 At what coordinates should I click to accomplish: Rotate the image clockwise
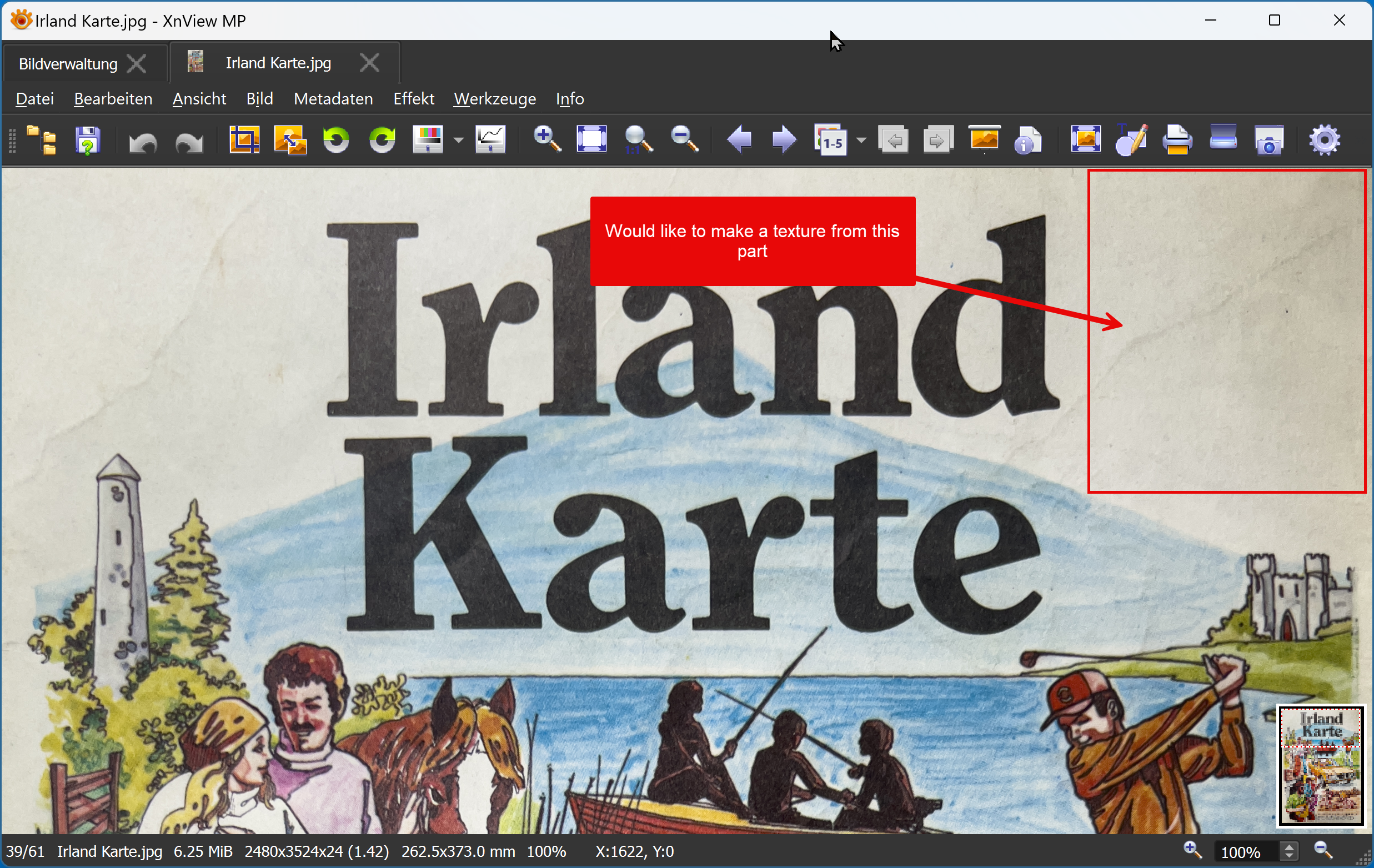[x=382, y=140]
